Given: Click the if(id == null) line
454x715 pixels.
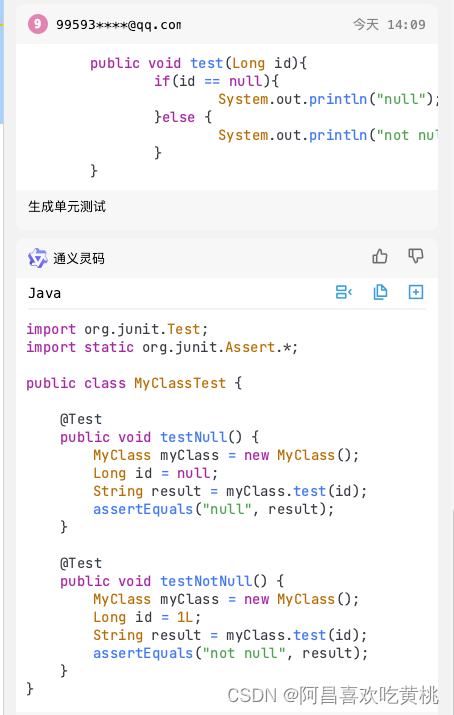Looking at the screenshot, I should [x=217, y=81].
